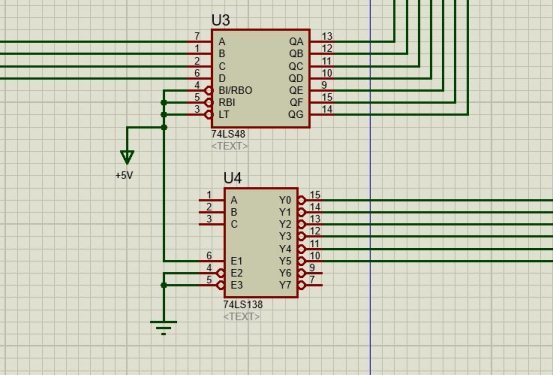Click the ground terminal symbol
This screenshot has width=553, height=375.
click(x=164, y=327)
